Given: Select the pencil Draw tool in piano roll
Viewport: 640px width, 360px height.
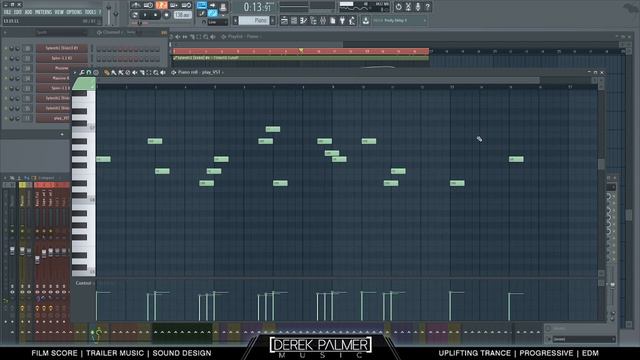Looking at the screenshot, I should pyautogui.click(x=107, y=73).
